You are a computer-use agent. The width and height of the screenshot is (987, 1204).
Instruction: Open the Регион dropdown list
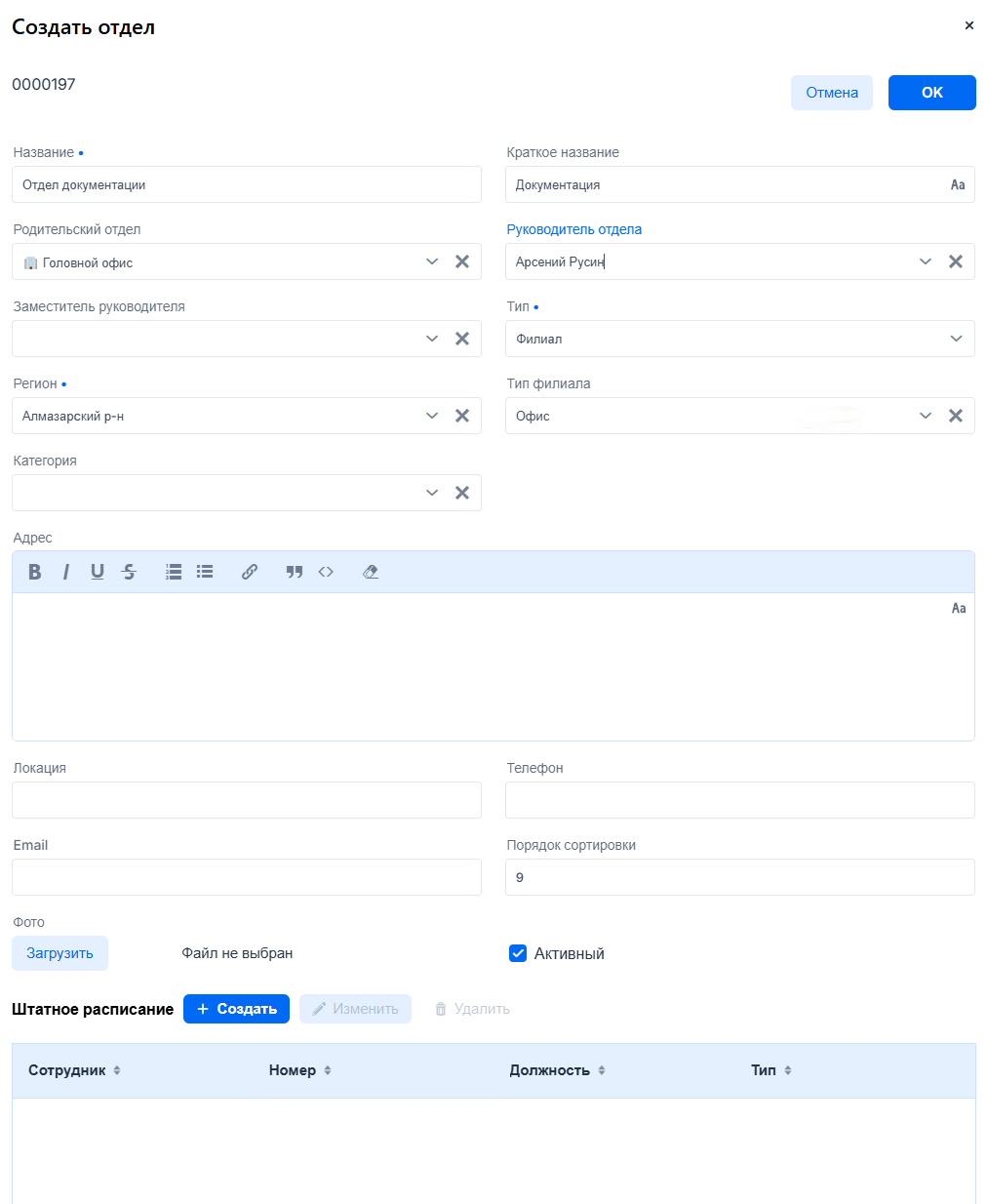click(432, 416)
